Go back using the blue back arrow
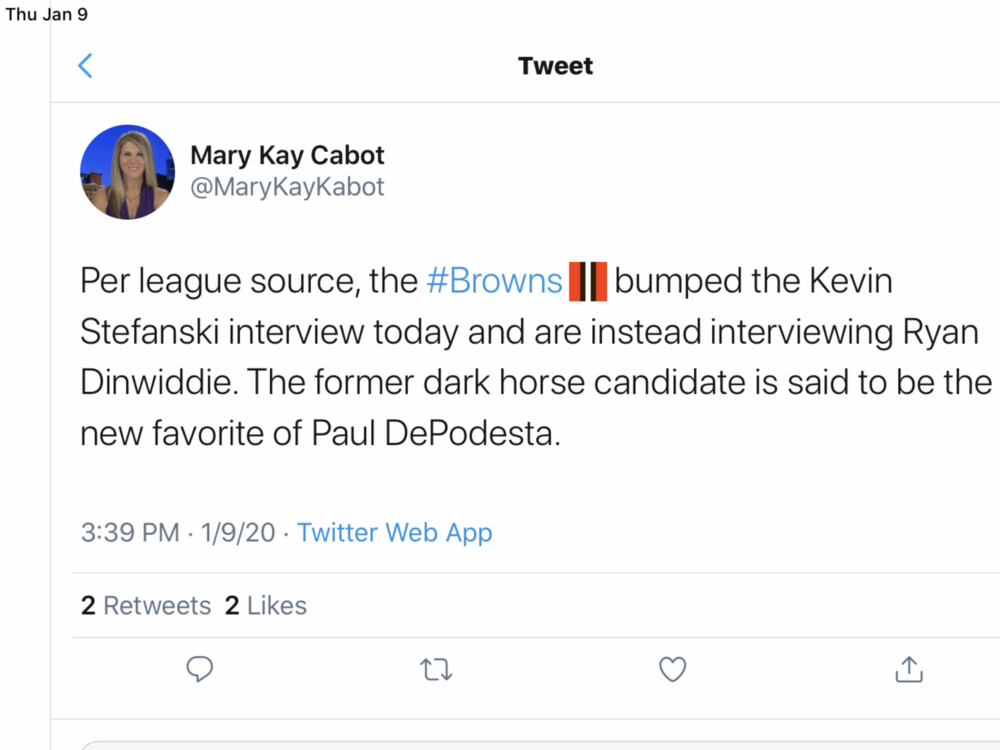Image resolution: width=1000 pixels, height=750 pixels. click(x=85, y=66)
